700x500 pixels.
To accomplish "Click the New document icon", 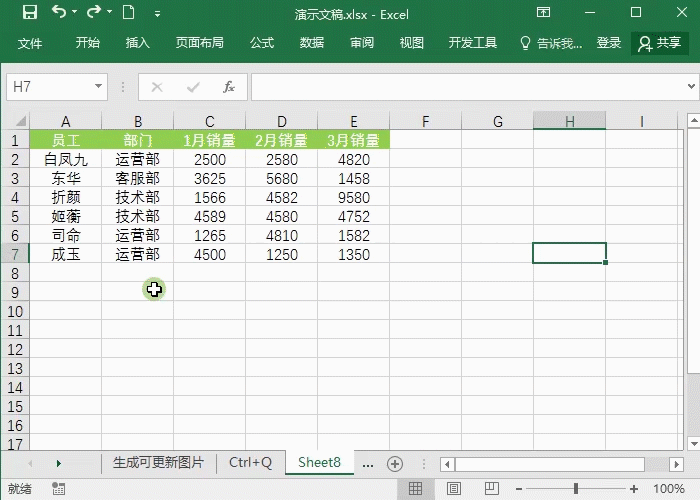I will (x=128, y=13).
